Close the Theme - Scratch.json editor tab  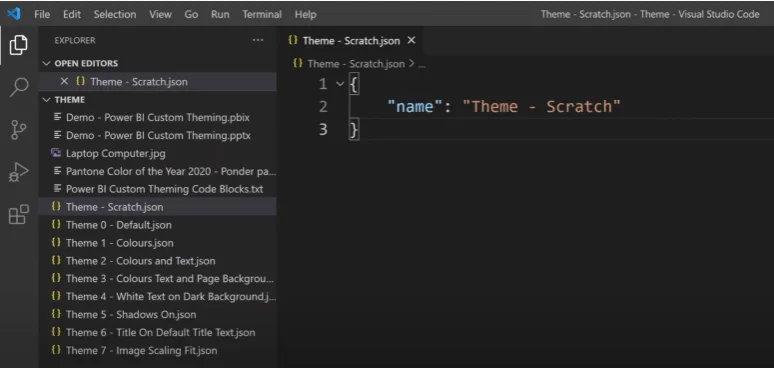411,40
